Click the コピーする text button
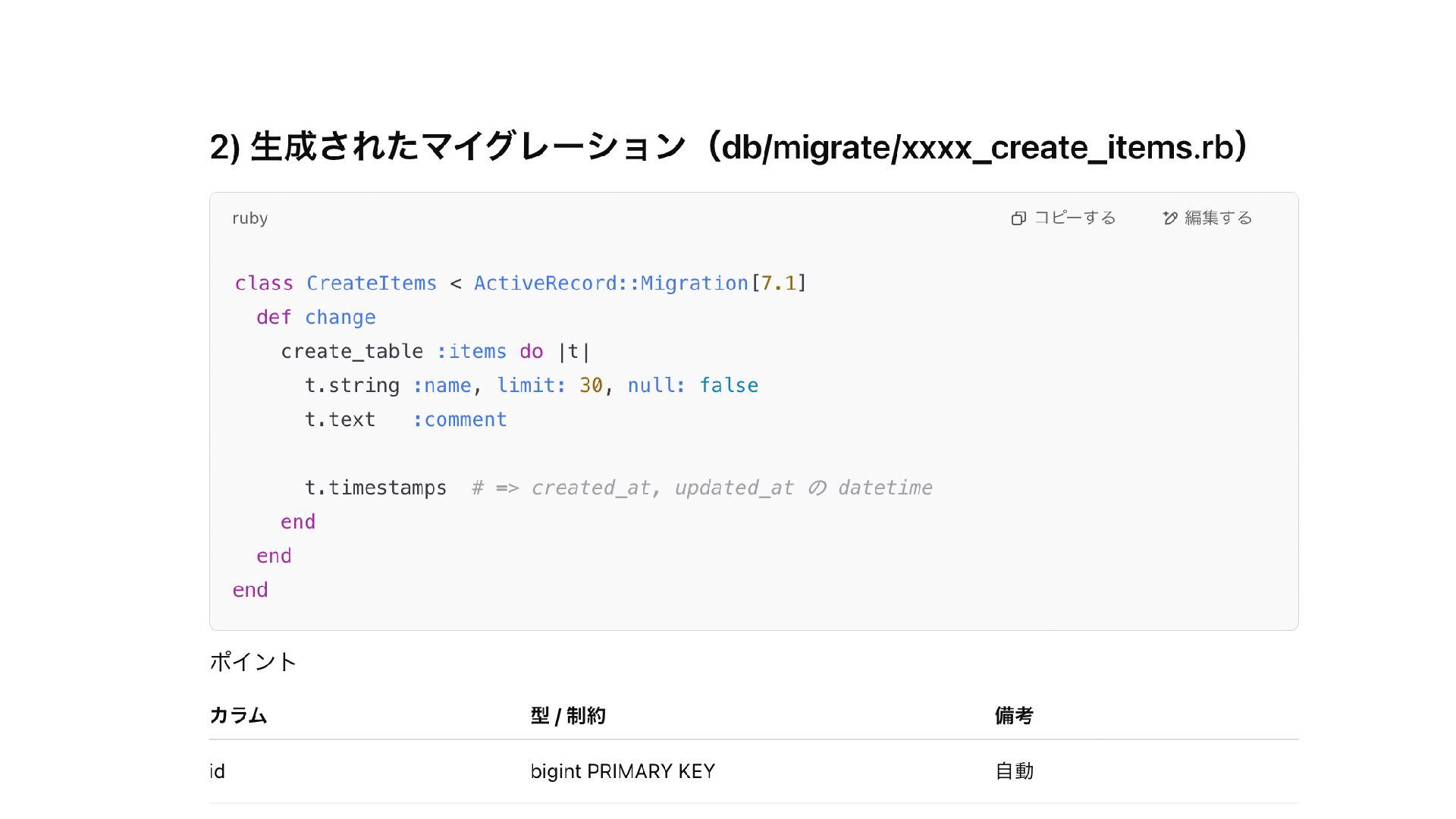1456x819 pixels. (1075, 218)
